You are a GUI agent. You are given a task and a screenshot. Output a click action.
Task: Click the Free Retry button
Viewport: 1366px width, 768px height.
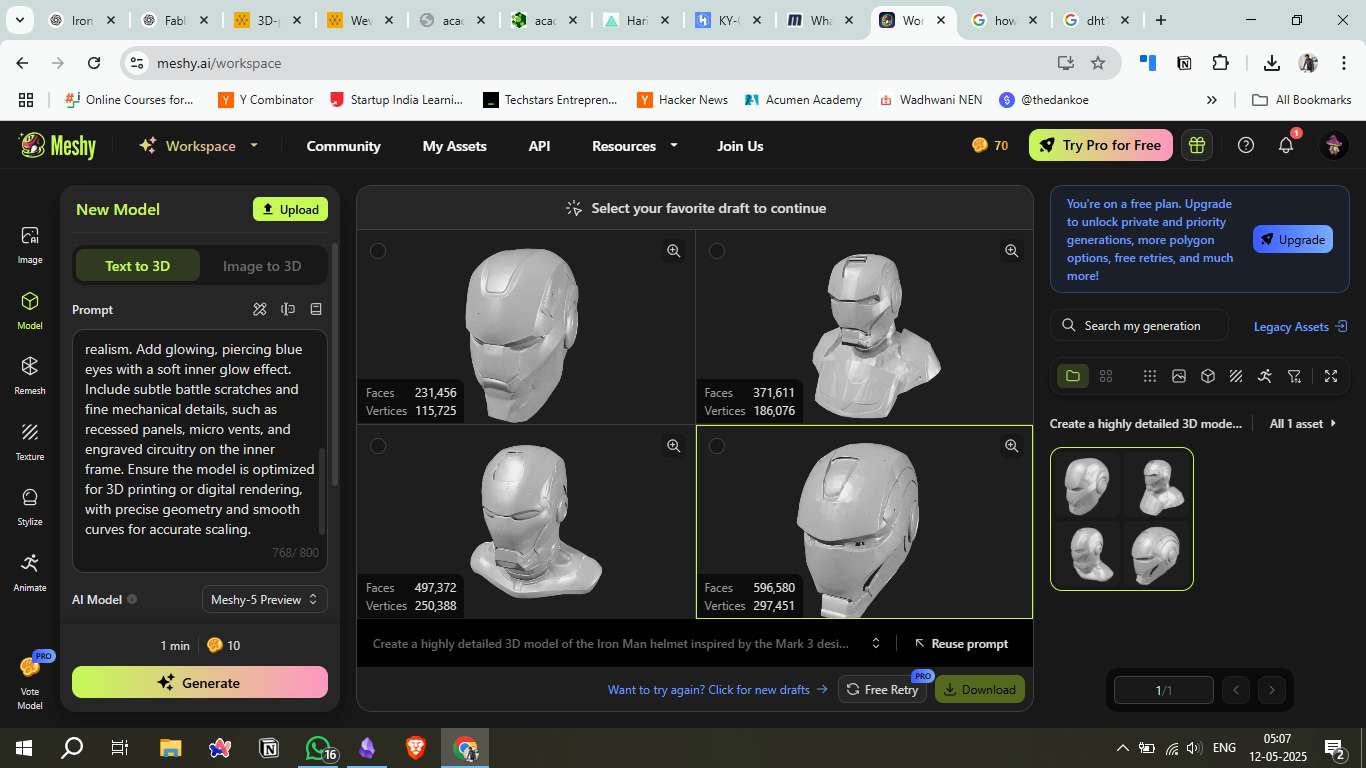tap(882, 689)
